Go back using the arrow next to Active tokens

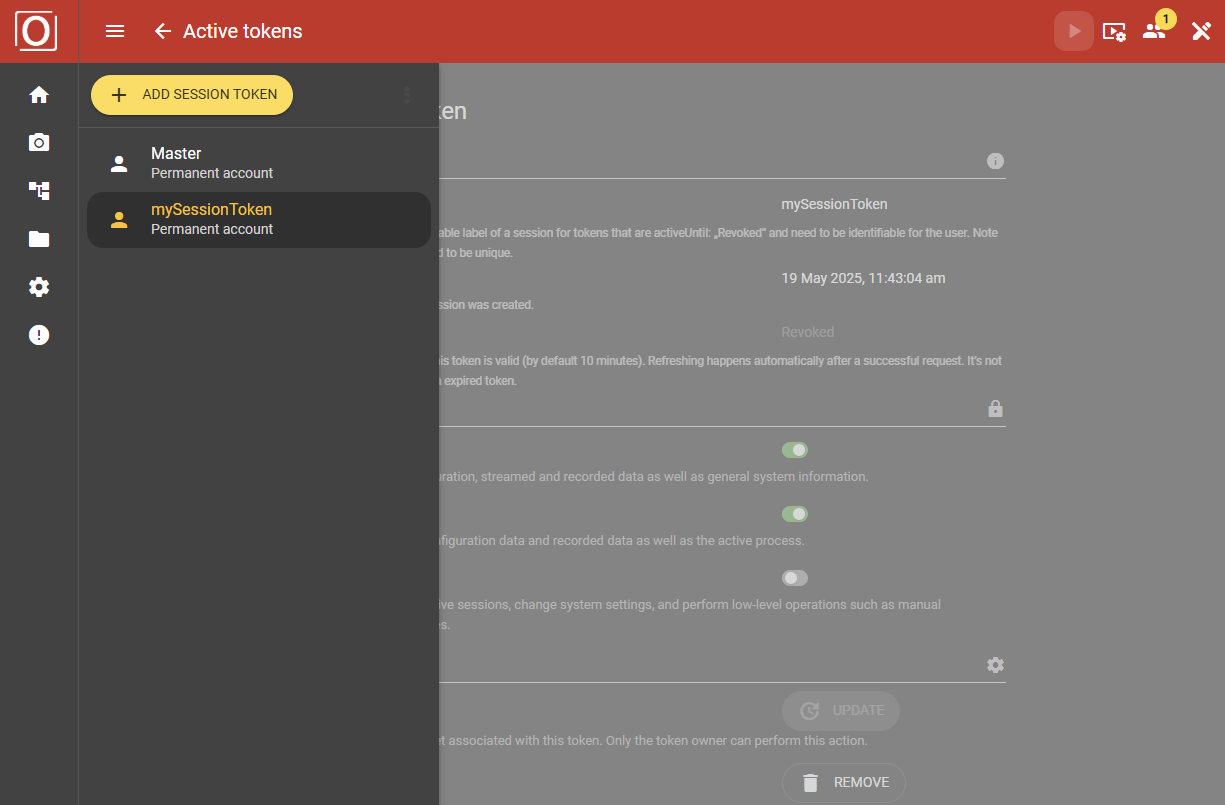click(162, 31)
